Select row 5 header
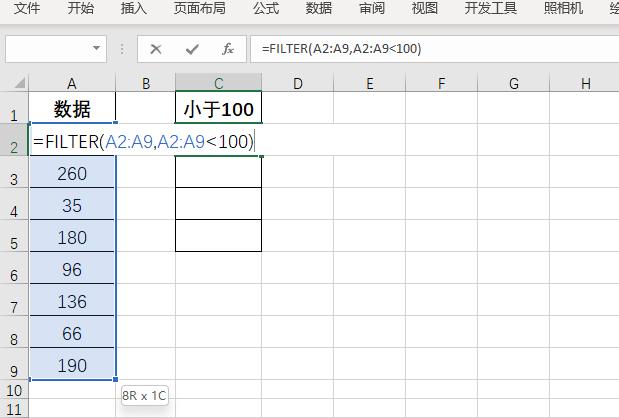The image size is (619, 418). [14, 236]
